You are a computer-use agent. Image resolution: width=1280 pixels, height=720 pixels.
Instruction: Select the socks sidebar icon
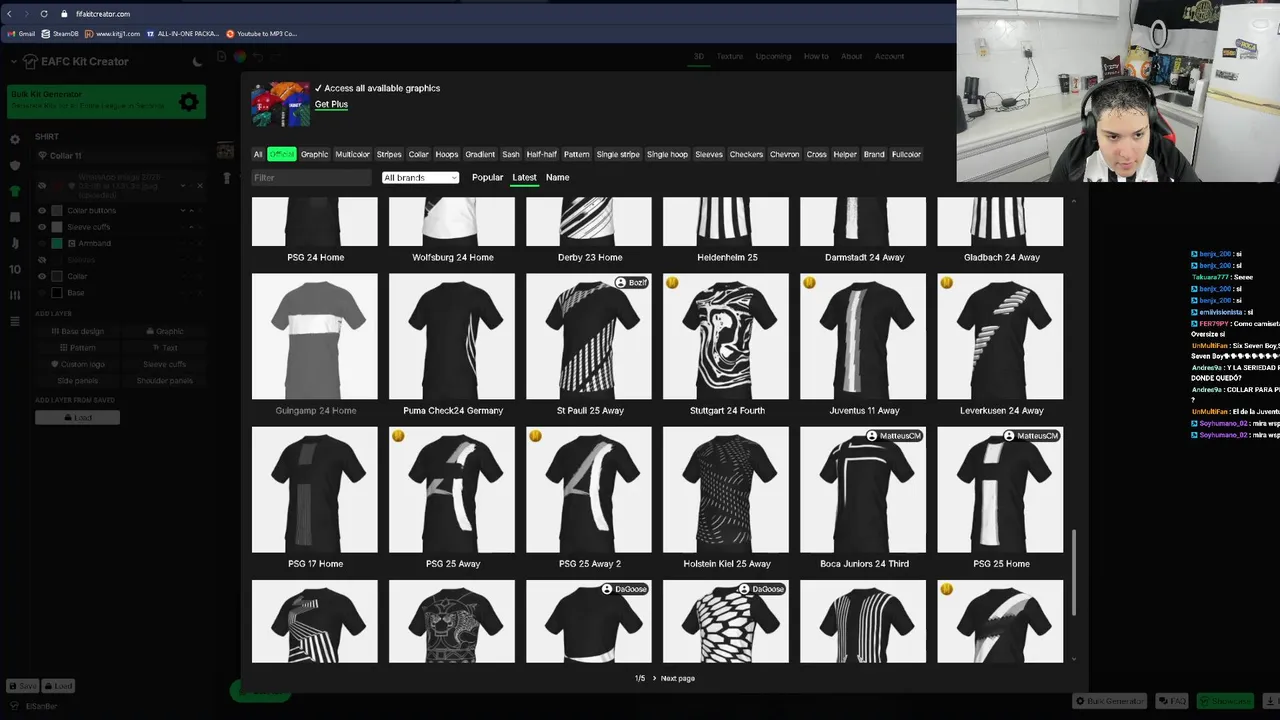tap(14, 243)
